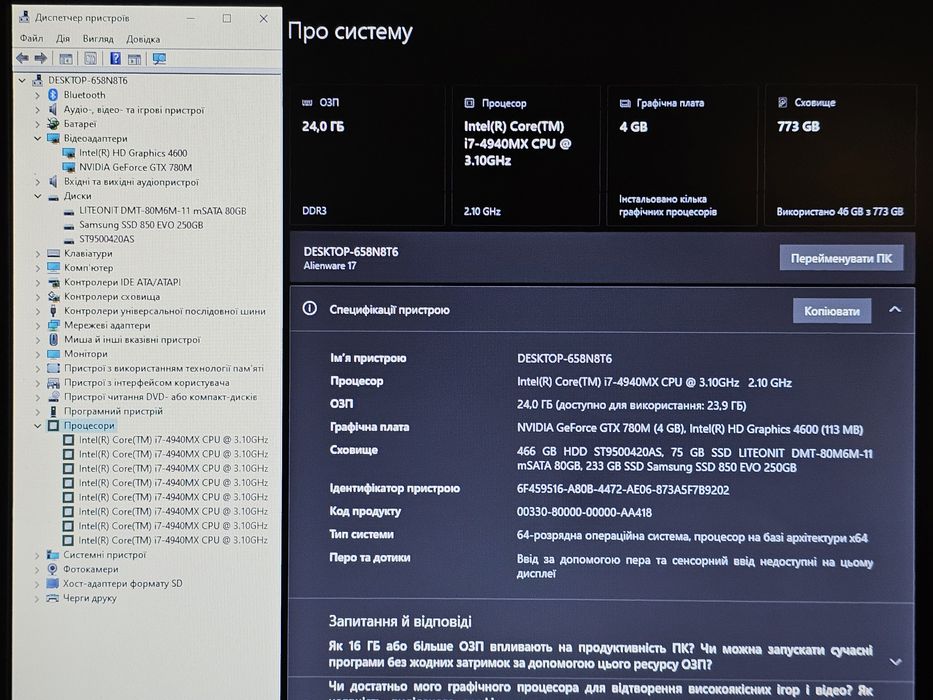933x700 pixels.
Task: Select Samsung SSD 850 EVO 250GB disk
Action: click(x=141, y=225)
